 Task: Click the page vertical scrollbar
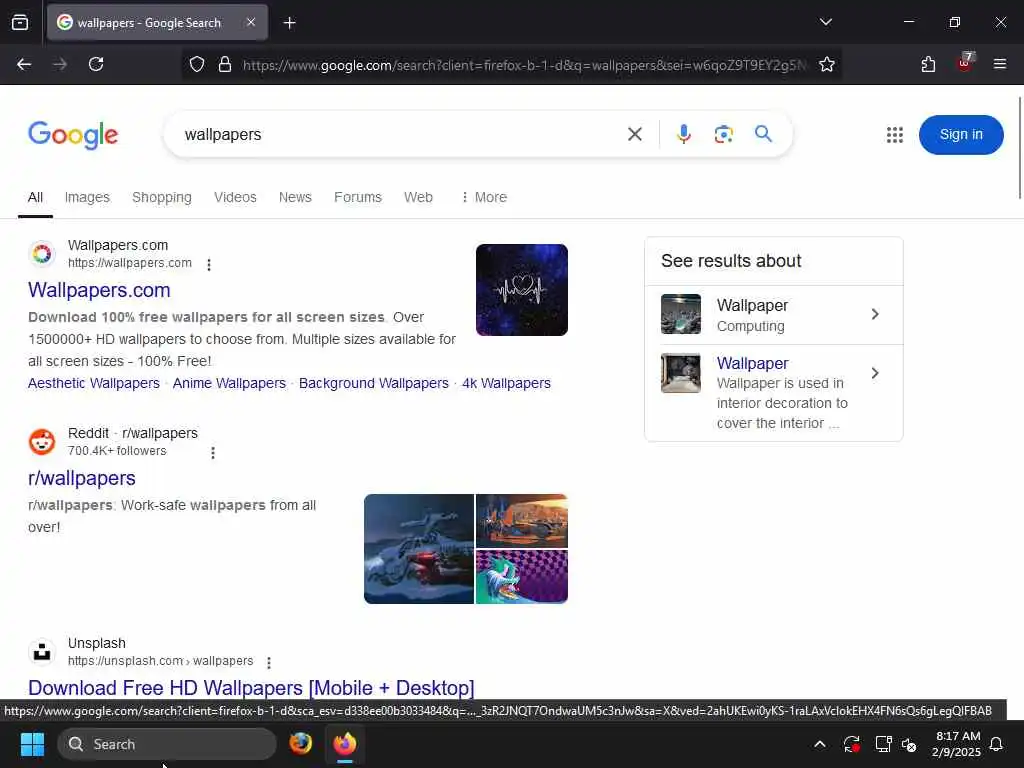1020,148
